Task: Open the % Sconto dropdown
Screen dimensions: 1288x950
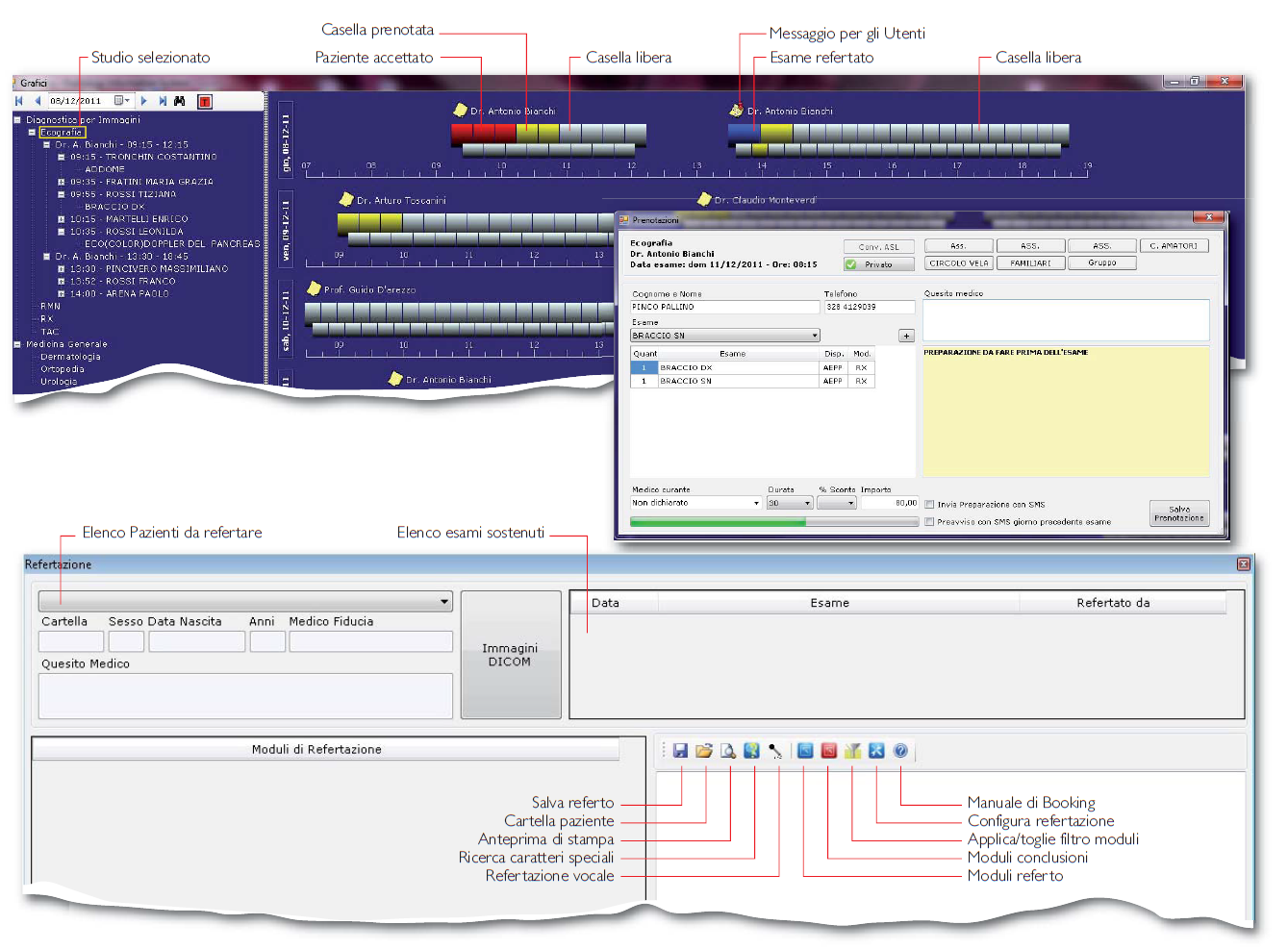Action: 837,503
